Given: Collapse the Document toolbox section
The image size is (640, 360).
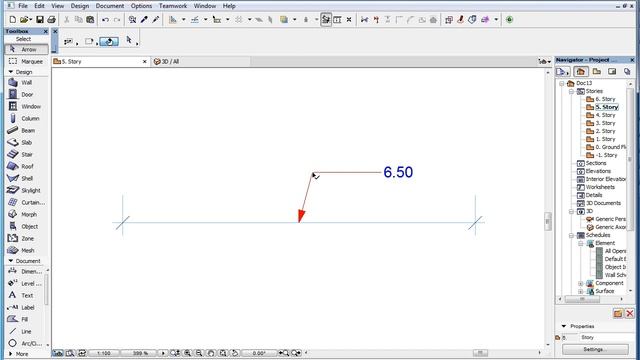Looking at the screenshot, I should (11, 261).
